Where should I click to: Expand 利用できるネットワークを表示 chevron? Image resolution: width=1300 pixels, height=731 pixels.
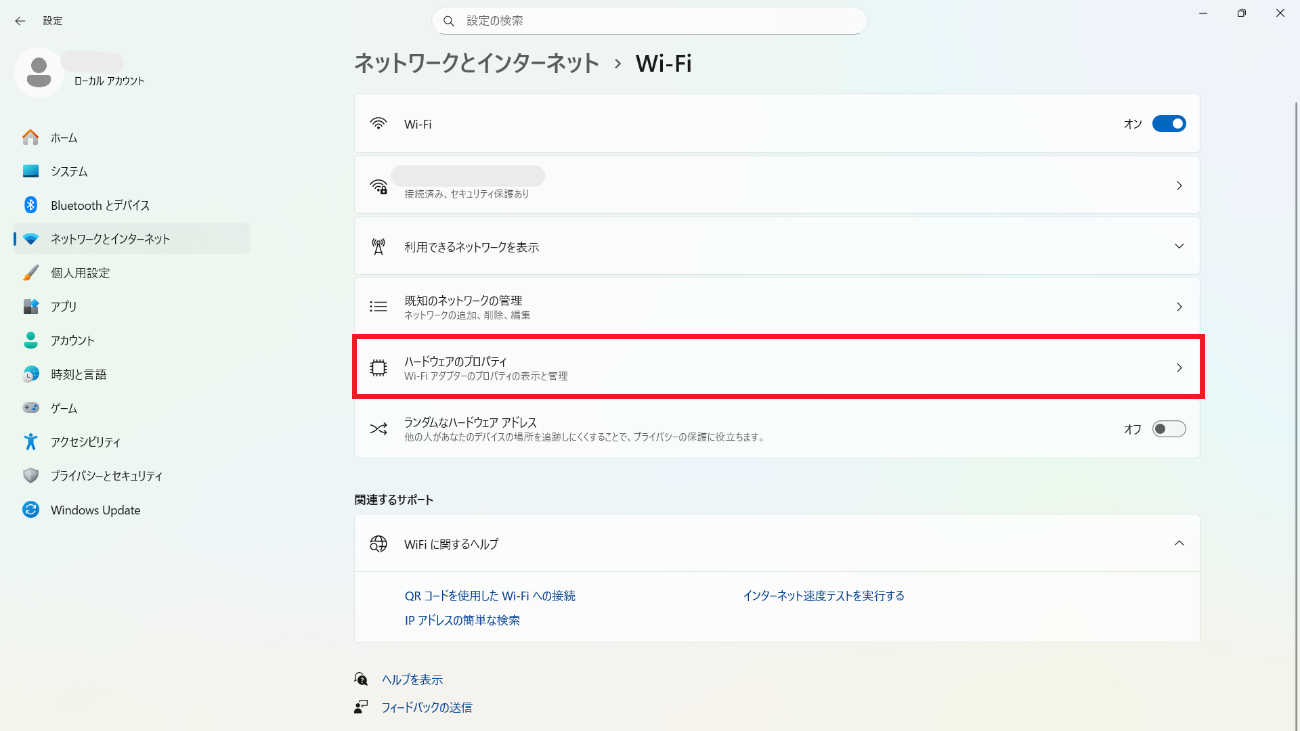point(1179,246)
